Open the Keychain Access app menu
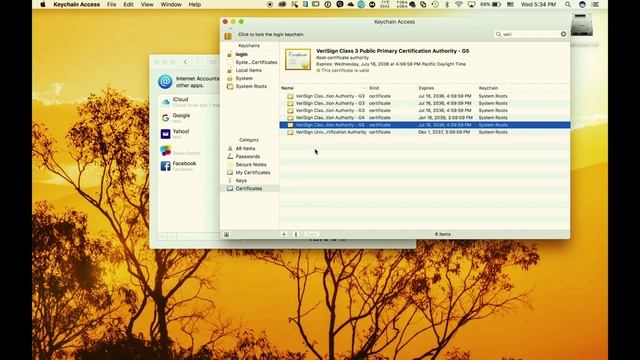The image size is (640, 360). [77, 4]
